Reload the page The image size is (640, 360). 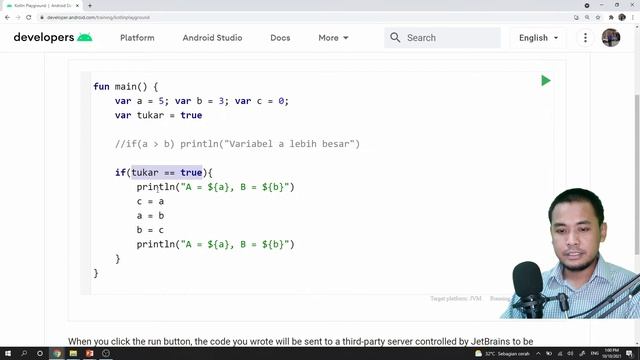click(x=29, y=18)
